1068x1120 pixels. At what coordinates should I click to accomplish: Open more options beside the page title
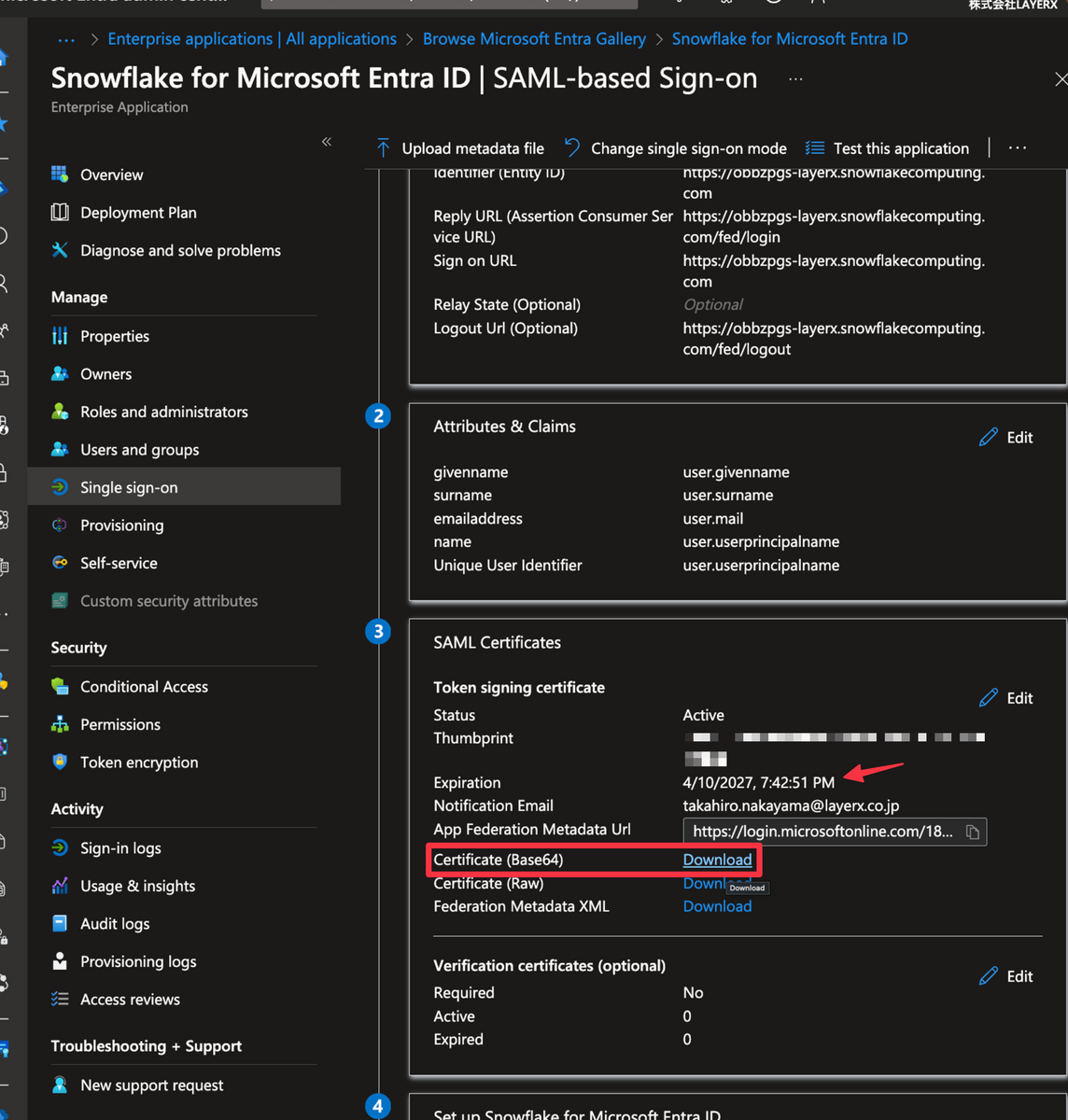coord(795,79)
